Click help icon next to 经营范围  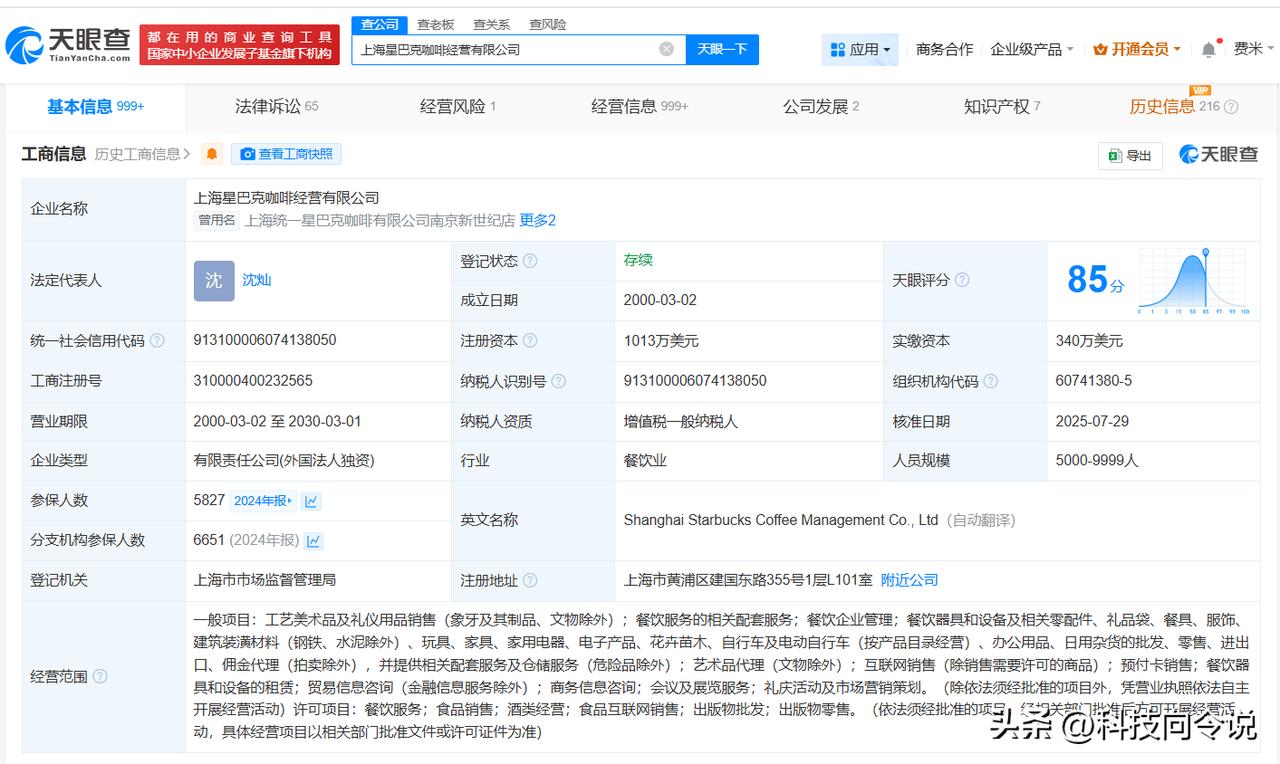[100, 677]
